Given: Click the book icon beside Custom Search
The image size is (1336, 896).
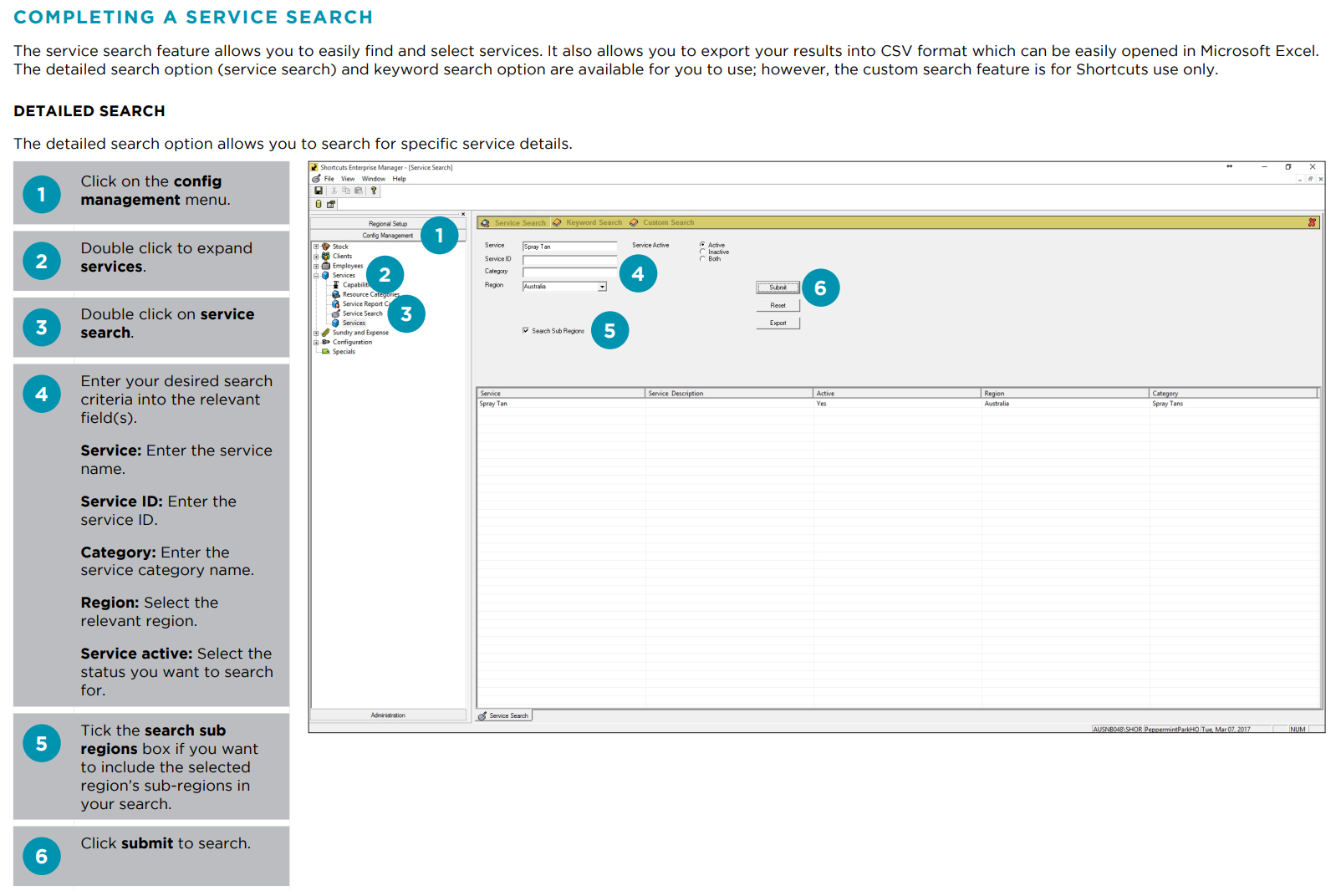Looking at the screenshot, I should [634, 223].
